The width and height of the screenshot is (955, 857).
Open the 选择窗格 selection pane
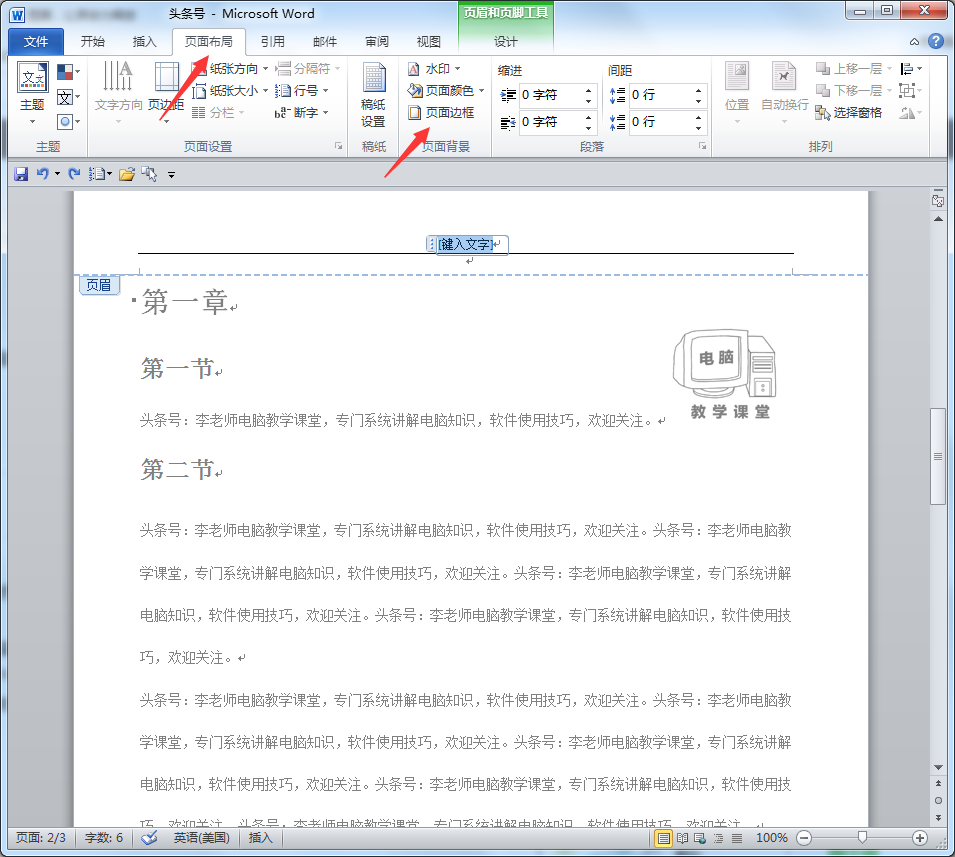pos(848,113)
